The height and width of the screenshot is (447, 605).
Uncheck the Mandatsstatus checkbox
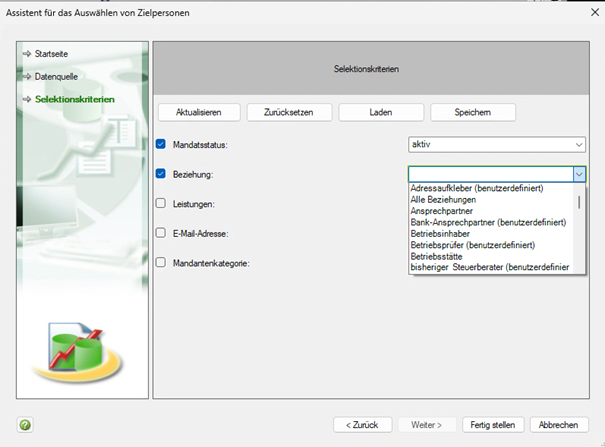[x=161, y=145]
